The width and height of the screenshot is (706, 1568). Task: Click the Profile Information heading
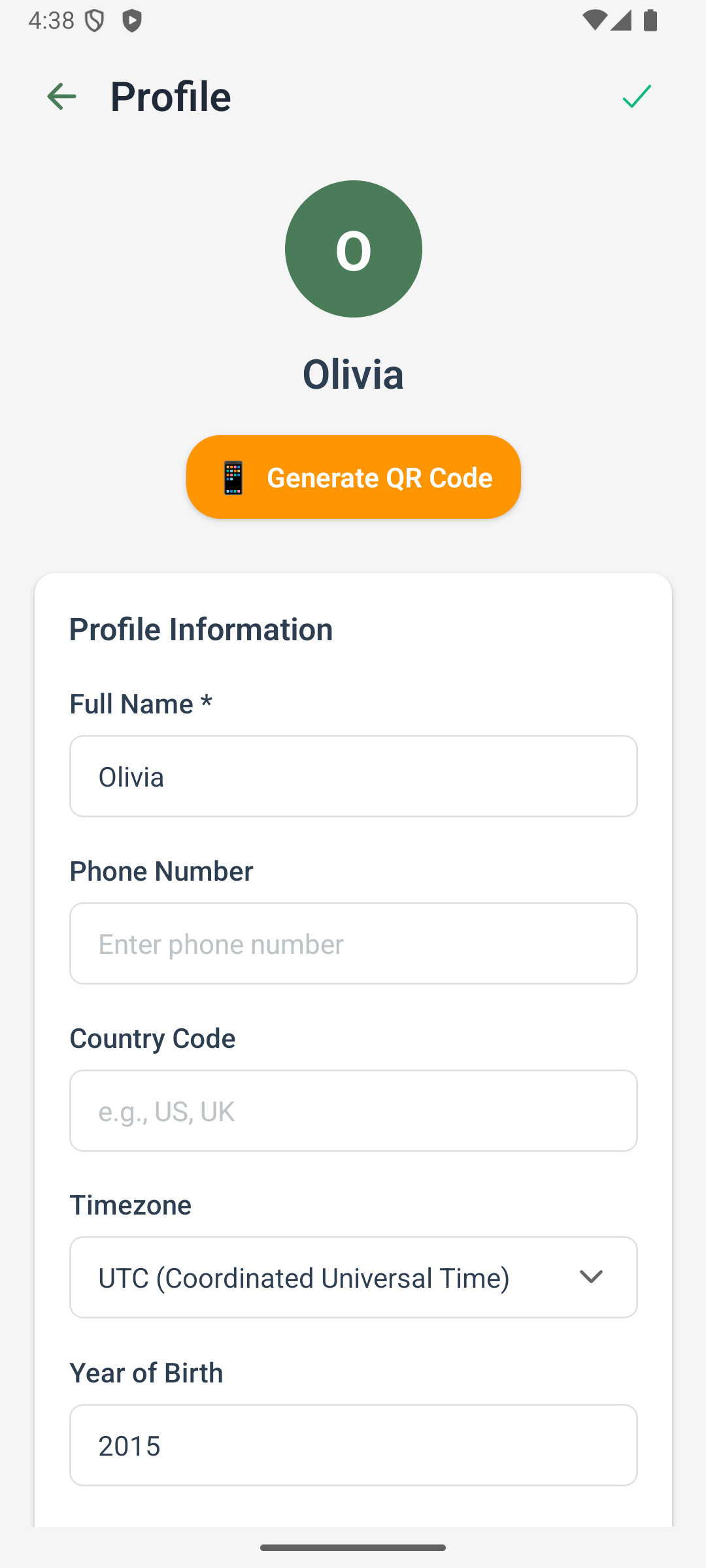pyautogui.click(x=201, y=629)
